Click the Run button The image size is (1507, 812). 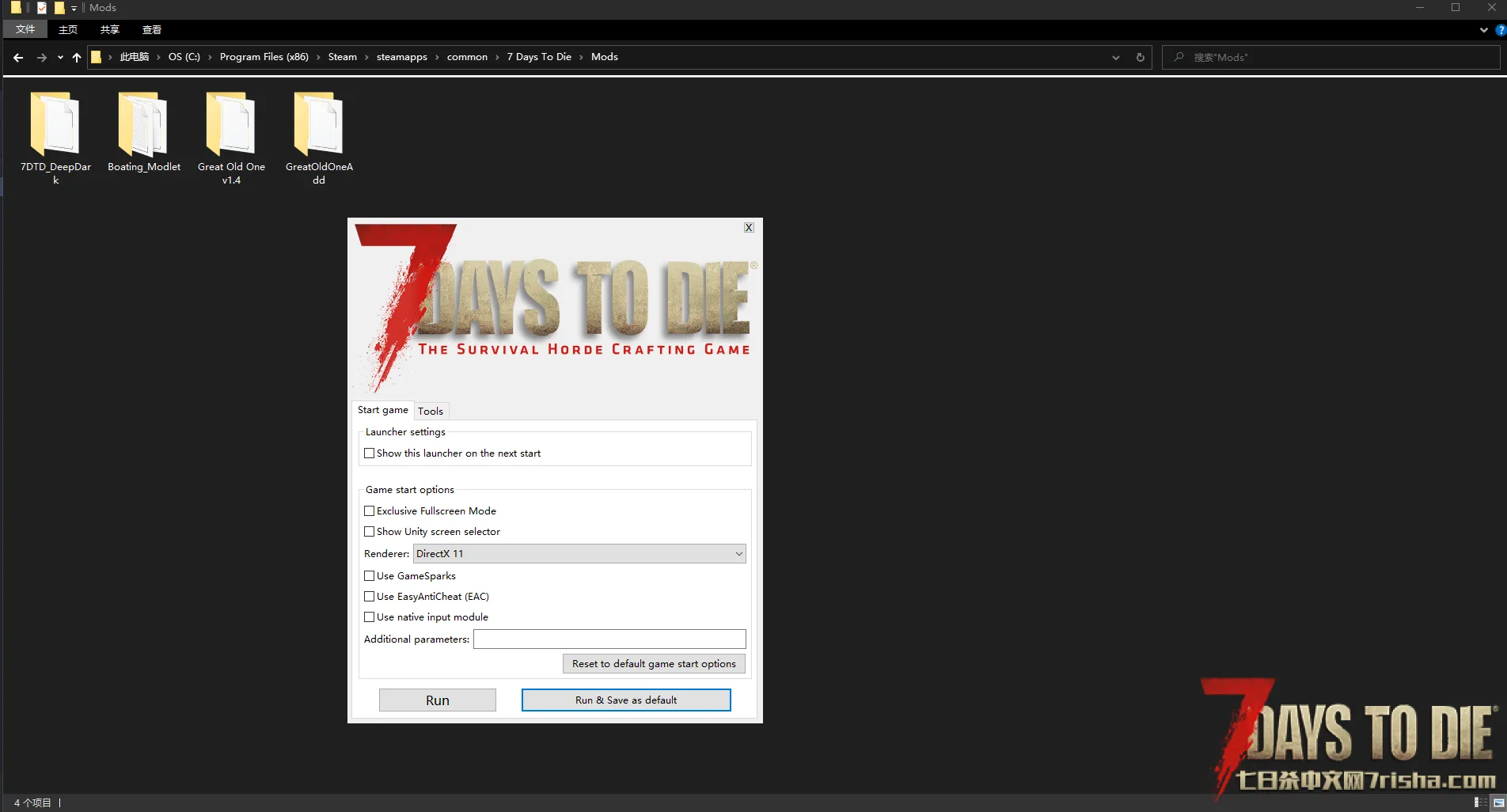[x=438, y=700]
